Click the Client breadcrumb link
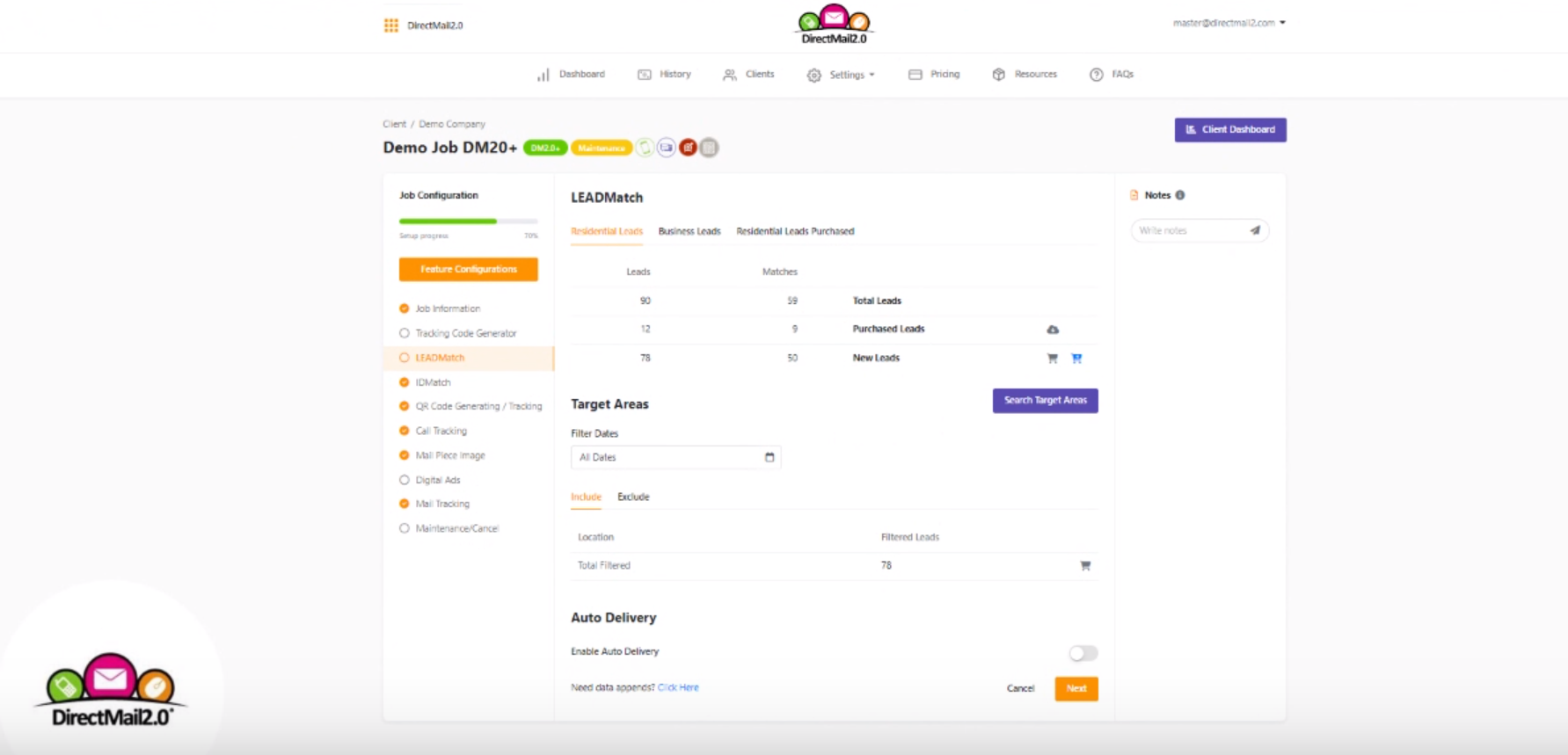 [395, 124]
